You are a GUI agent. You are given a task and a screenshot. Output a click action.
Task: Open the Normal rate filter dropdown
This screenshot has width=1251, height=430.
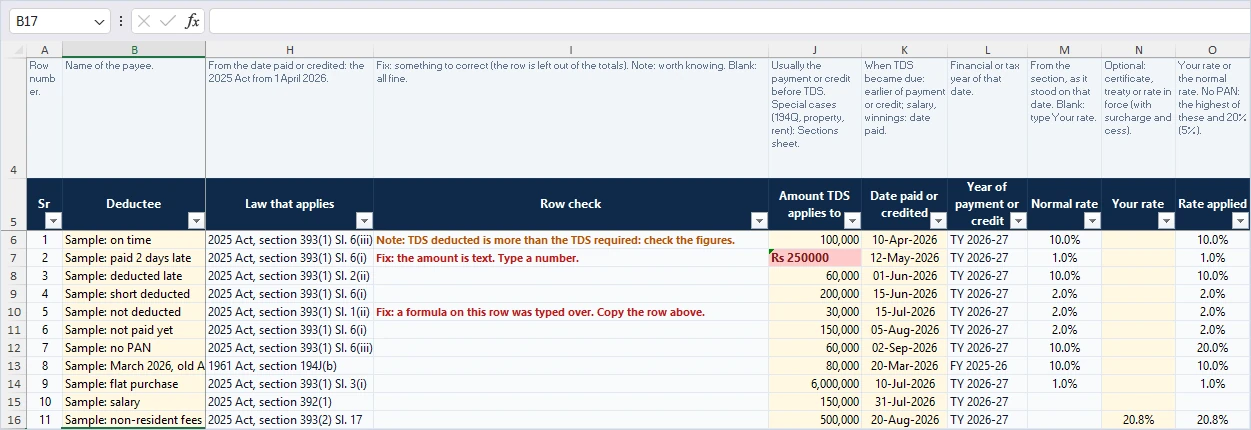[1092, 221]
